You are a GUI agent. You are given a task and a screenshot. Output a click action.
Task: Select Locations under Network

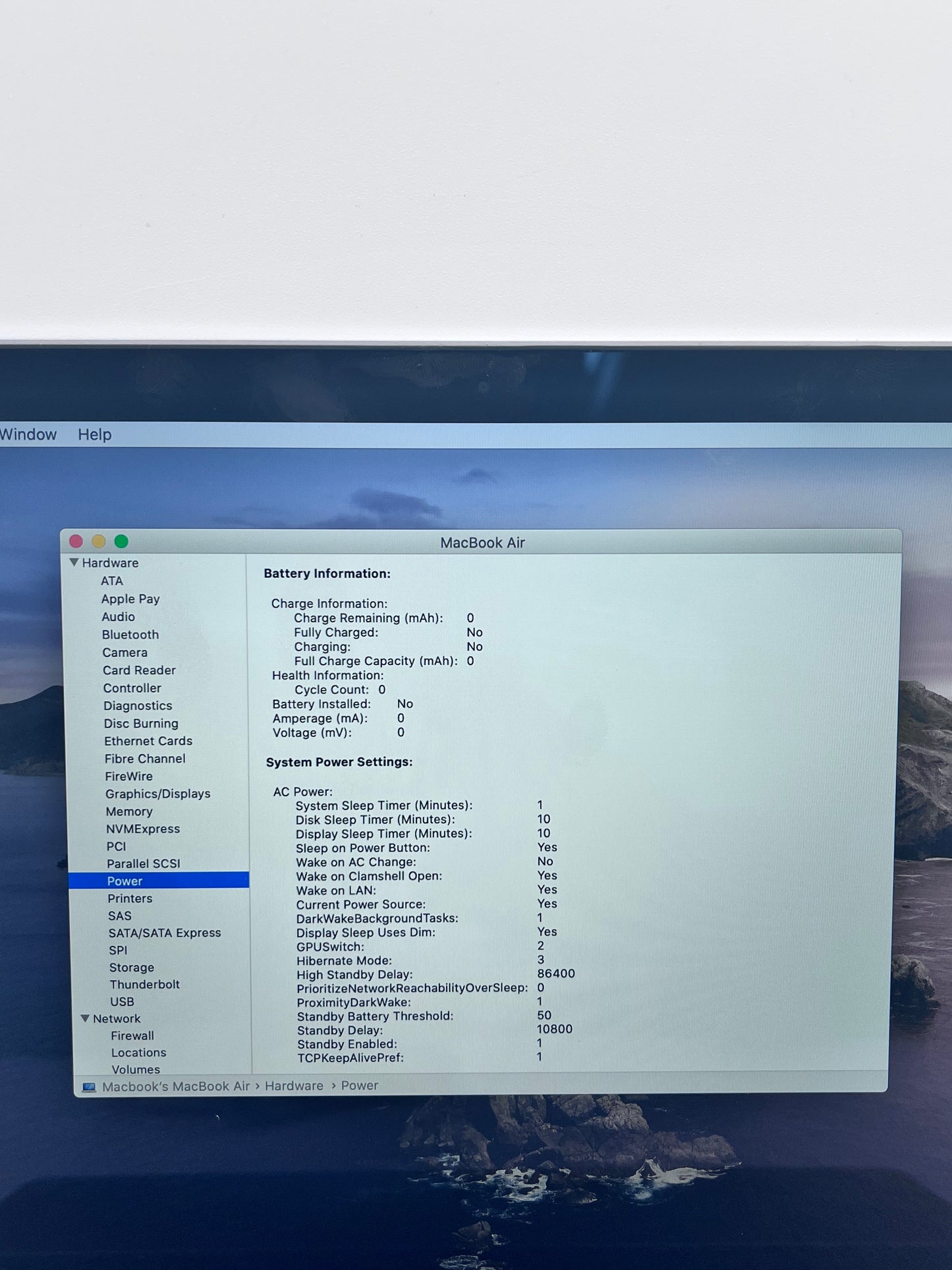coord(138,1053)
